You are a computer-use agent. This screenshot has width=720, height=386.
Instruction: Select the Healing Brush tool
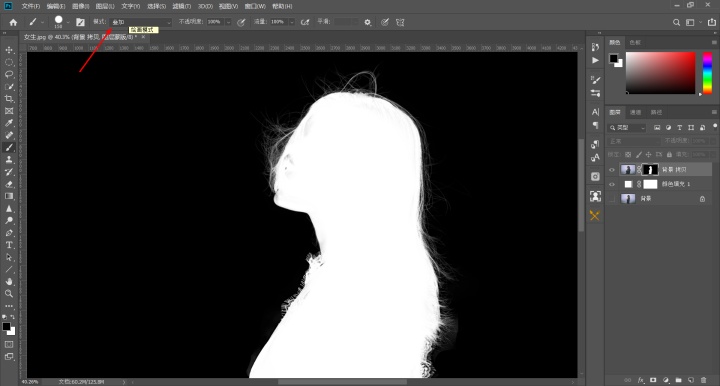pyautogui.click(x=9, y=135)
